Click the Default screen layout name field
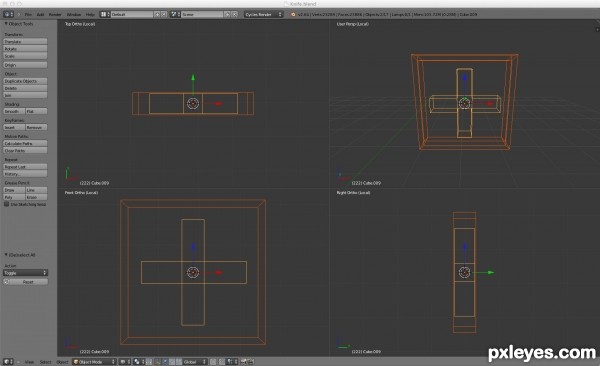This screenshot has height=366, width=600. click(132, 14)
